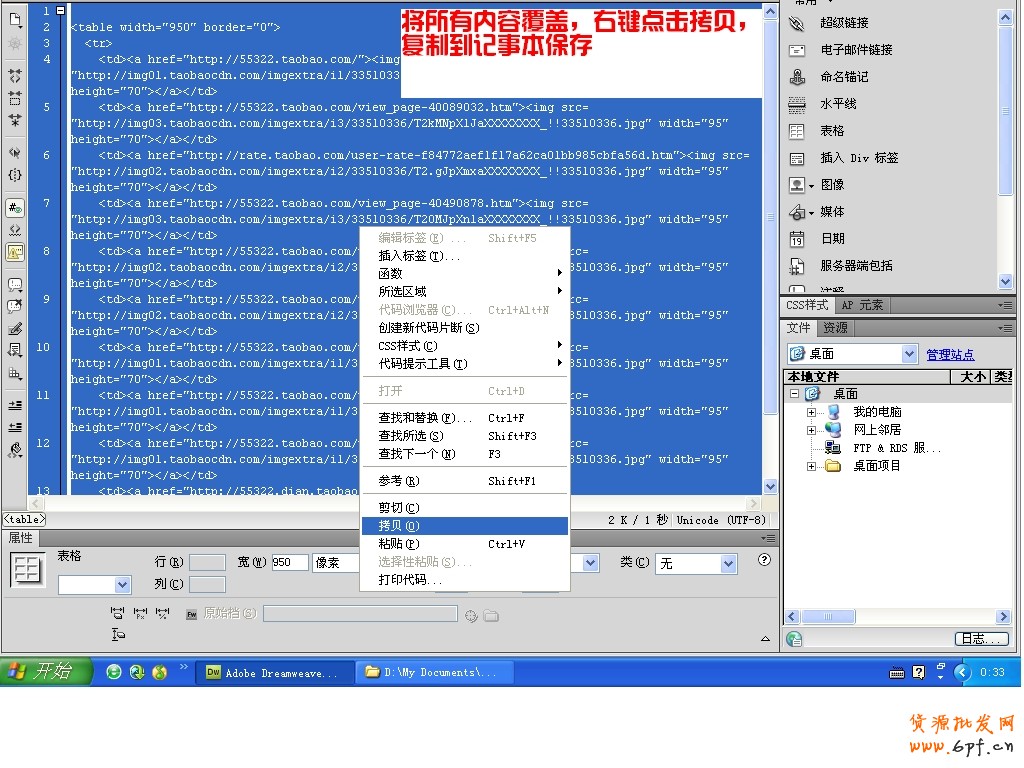Open the 媒体 (media) dropdown arrow
Viewport: 1024px width, 768px height.
tap(811, 211)
